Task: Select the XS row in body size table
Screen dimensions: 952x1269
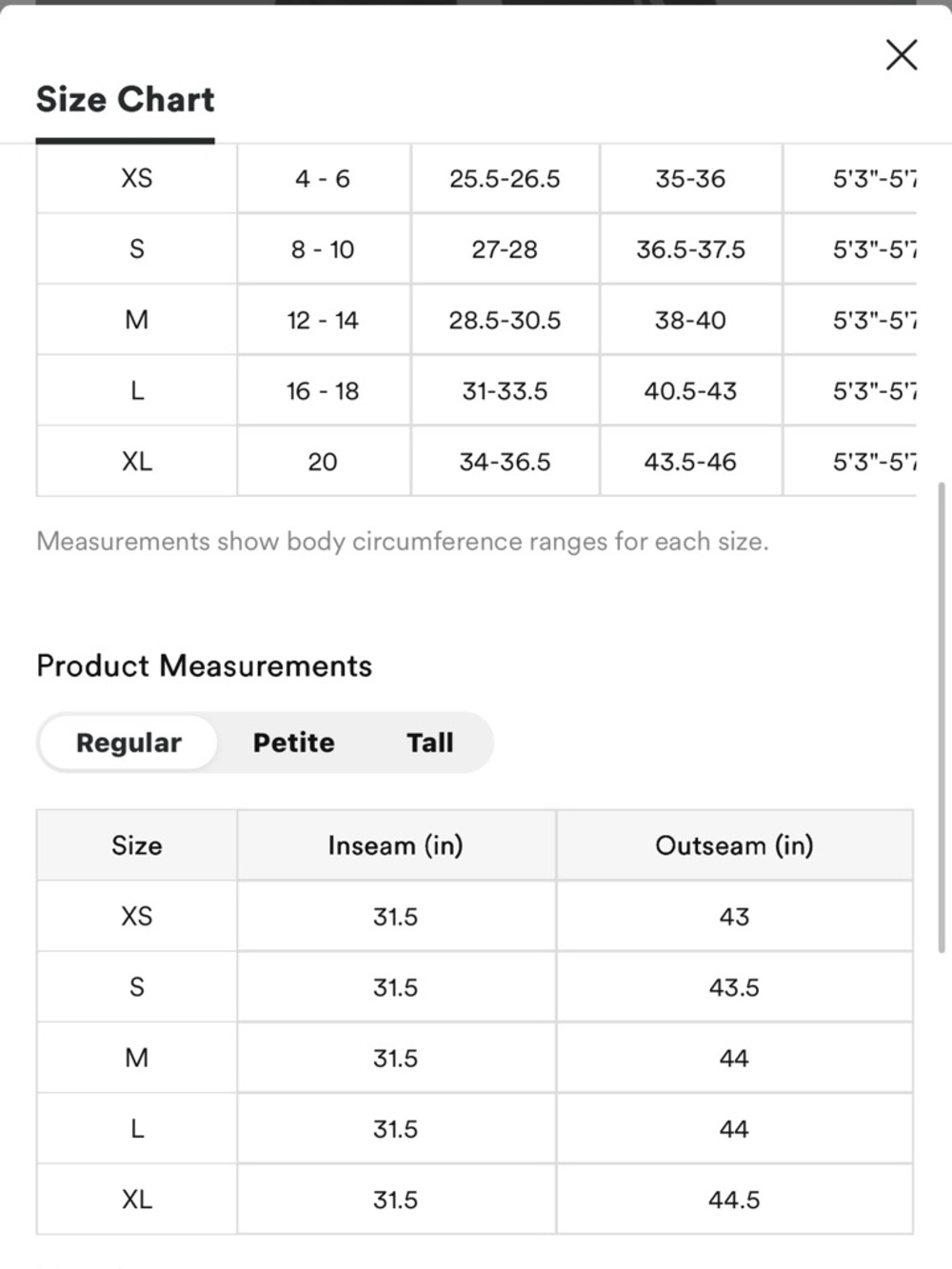Action: (x=476, y=178)
